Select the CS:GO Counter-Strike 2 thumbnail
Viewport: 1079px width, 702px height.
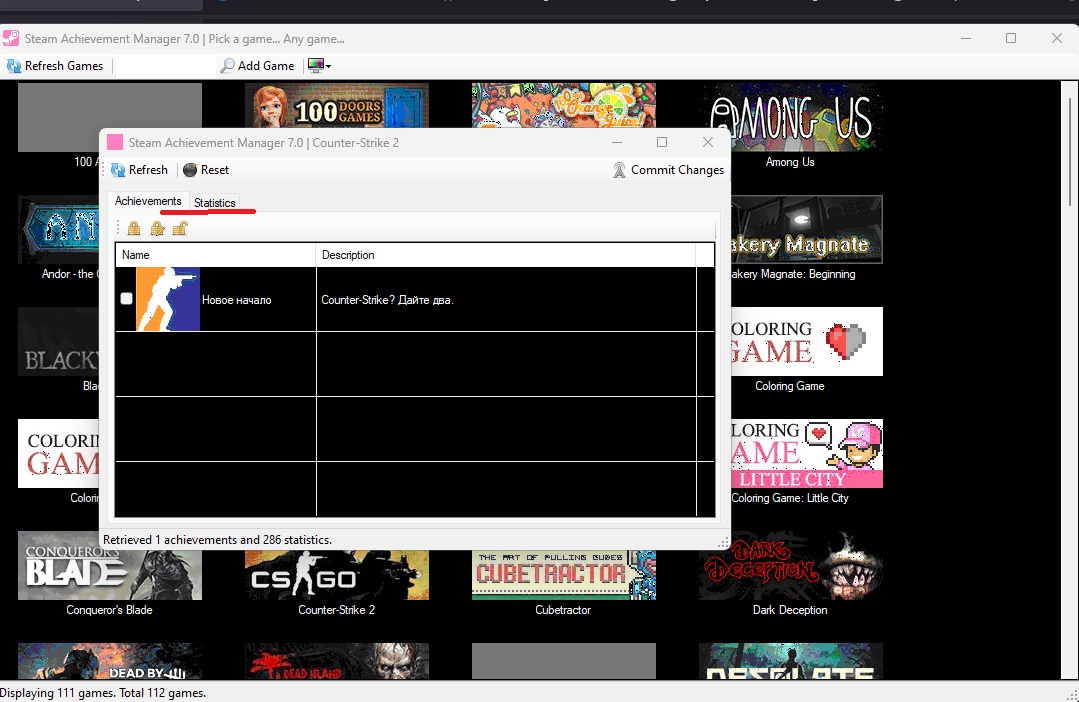[x=337, y=574]
